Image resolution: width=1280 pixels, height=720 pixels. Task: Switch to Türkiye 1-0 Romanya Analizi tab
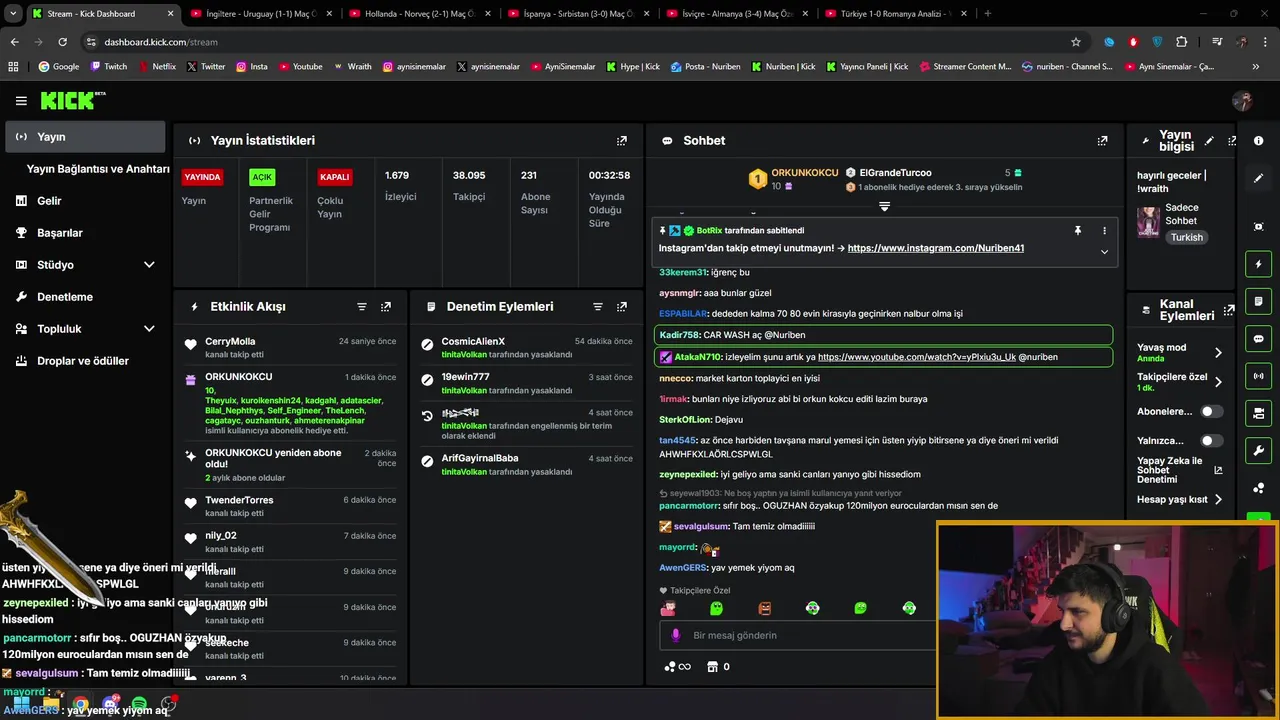coord(896,14)
